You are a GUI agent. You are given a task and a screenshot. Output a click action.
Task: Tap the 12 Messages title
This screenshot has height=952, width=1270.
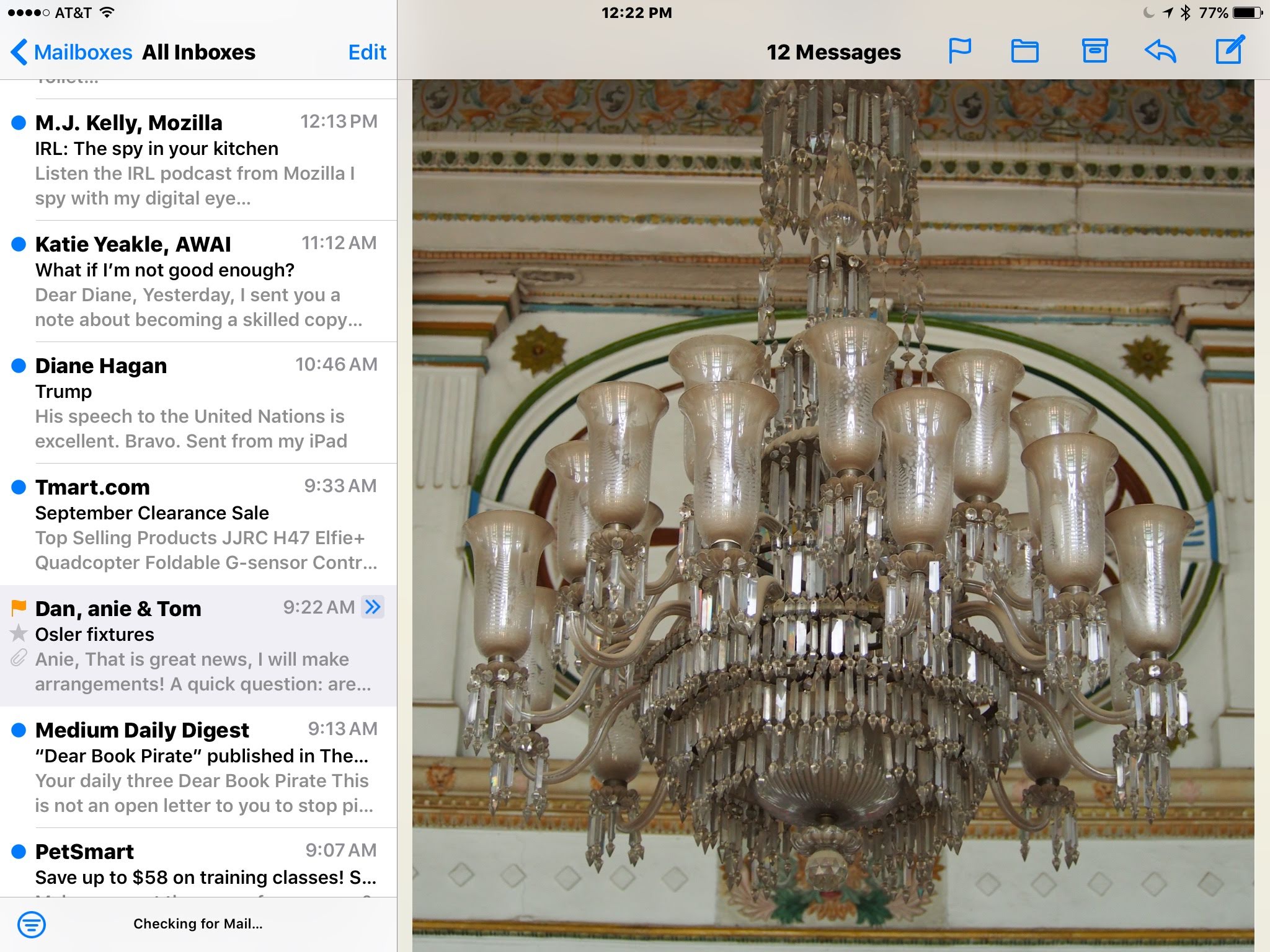[x=833, y=52]
